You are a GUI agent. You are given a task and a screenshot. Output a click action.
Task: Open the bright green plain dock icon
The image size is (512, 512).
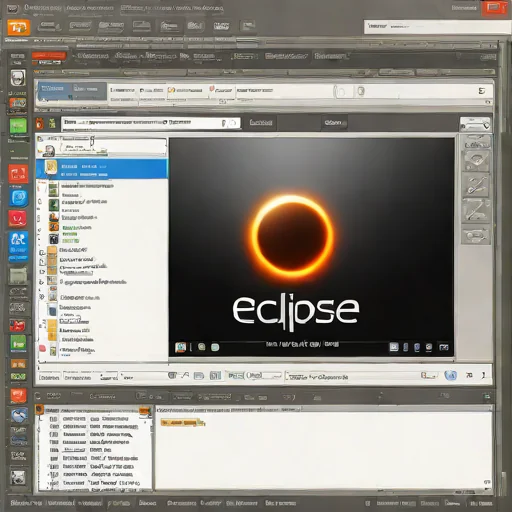click(18, 126)
